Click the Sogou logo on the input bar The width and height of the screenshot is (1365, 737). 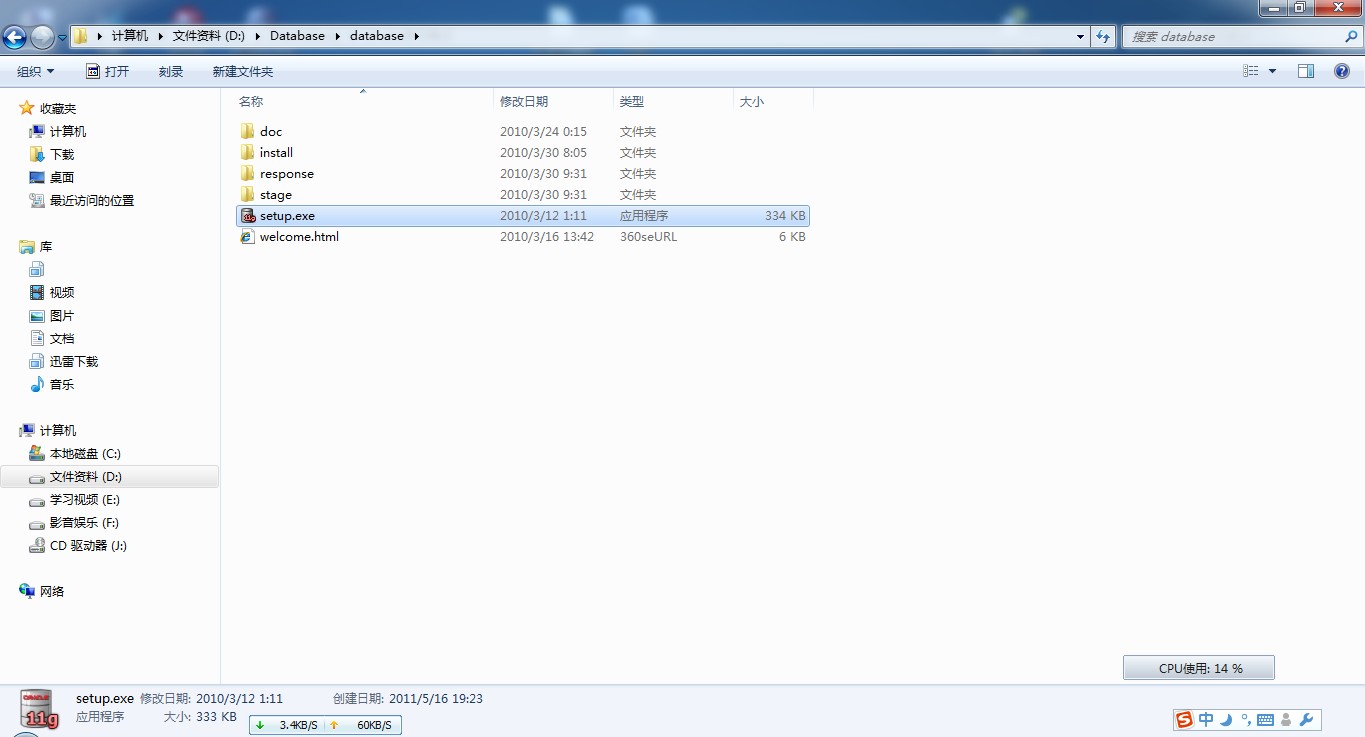click(1184, 719)
